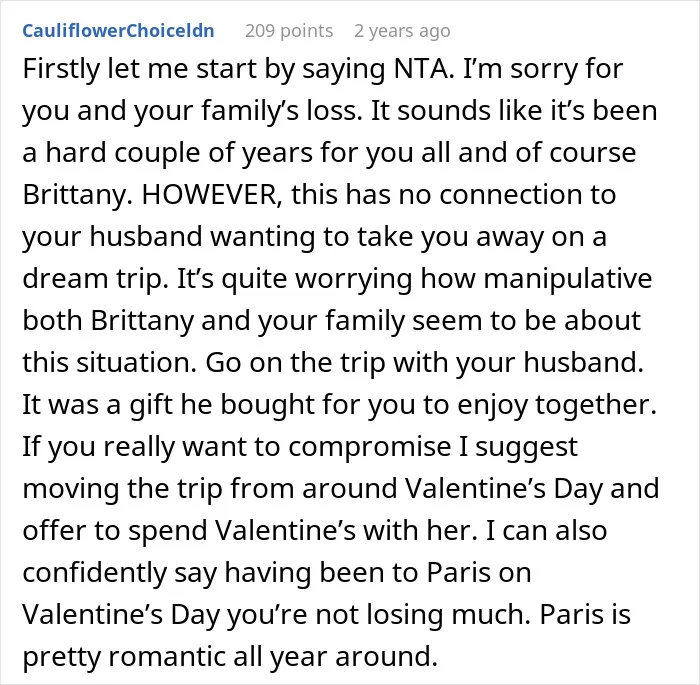Screen dimensions: 700x685
Task: Open the 2 years ago timestamp
Action: click(402, 31)
